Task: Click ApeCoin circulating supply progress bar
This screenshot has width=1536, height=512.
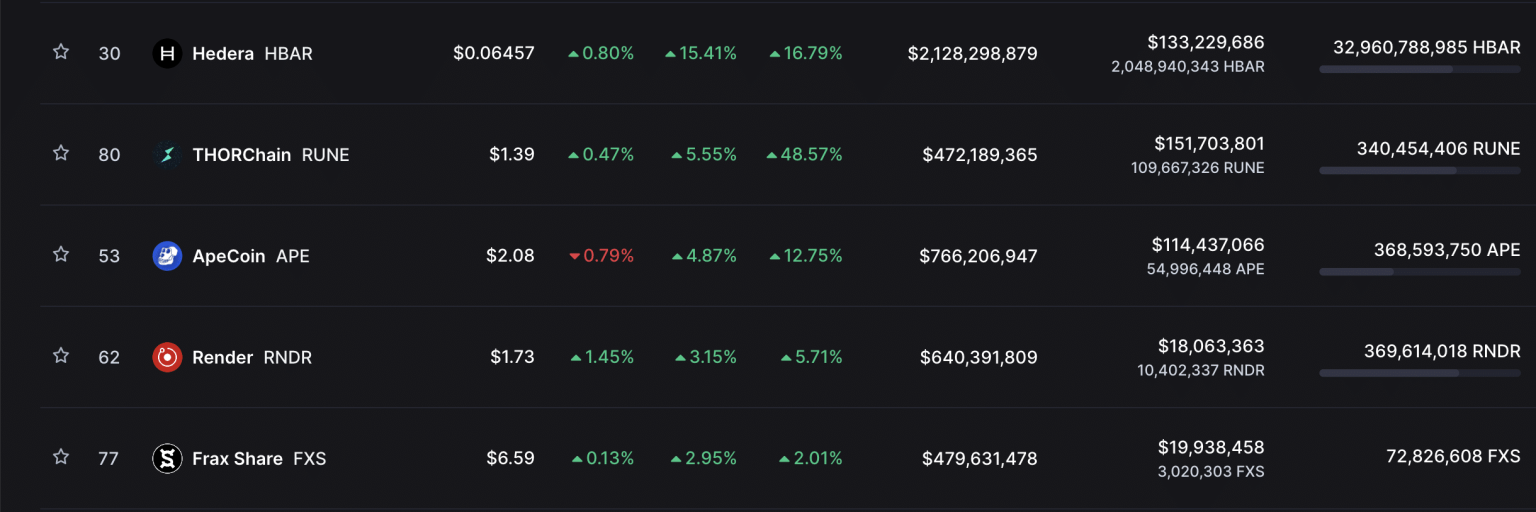Action: point(1419,272)
